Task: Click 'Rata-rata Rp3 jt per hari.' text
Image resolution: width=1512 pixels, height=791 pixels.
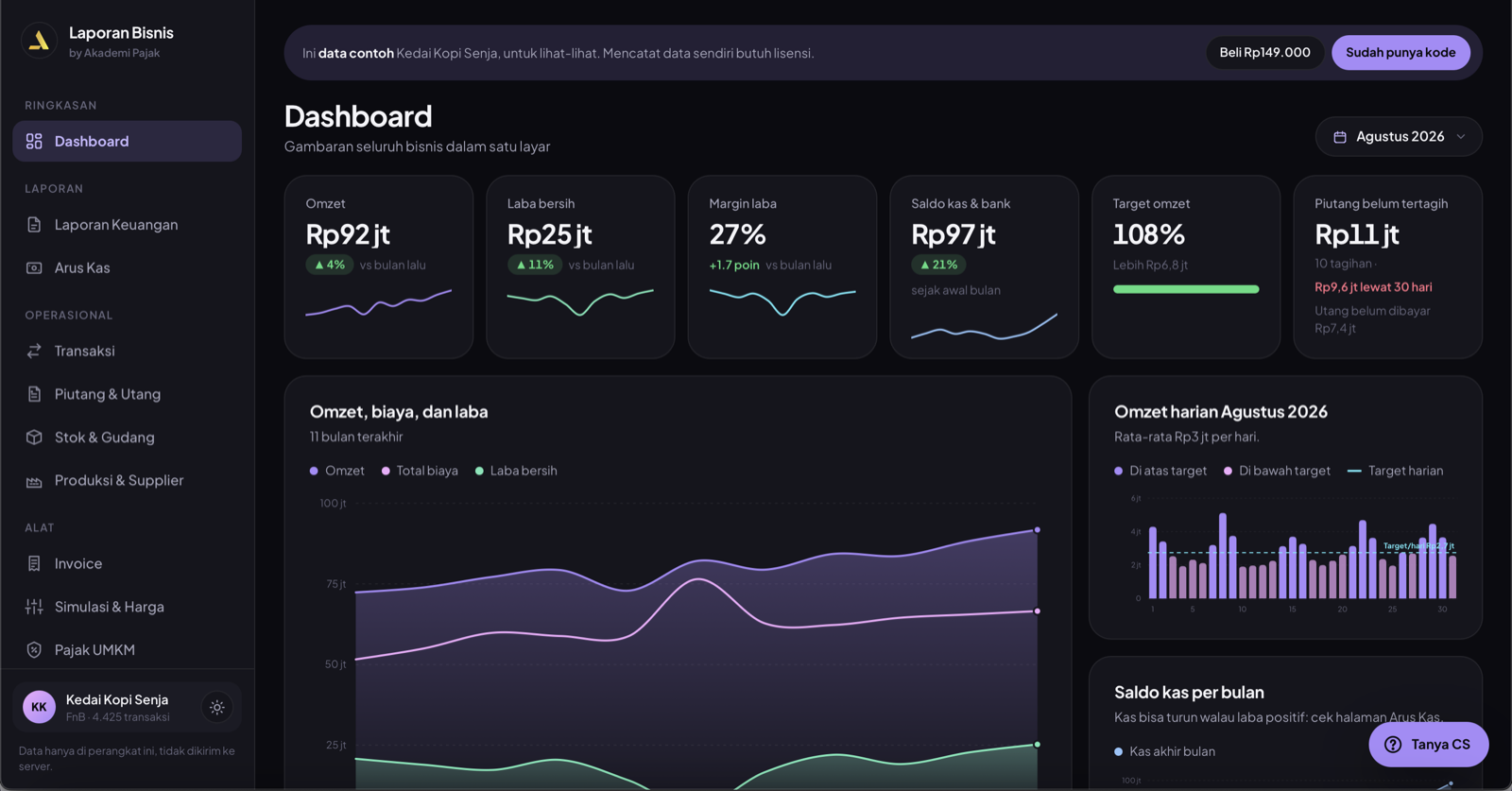Action: 1187,437
